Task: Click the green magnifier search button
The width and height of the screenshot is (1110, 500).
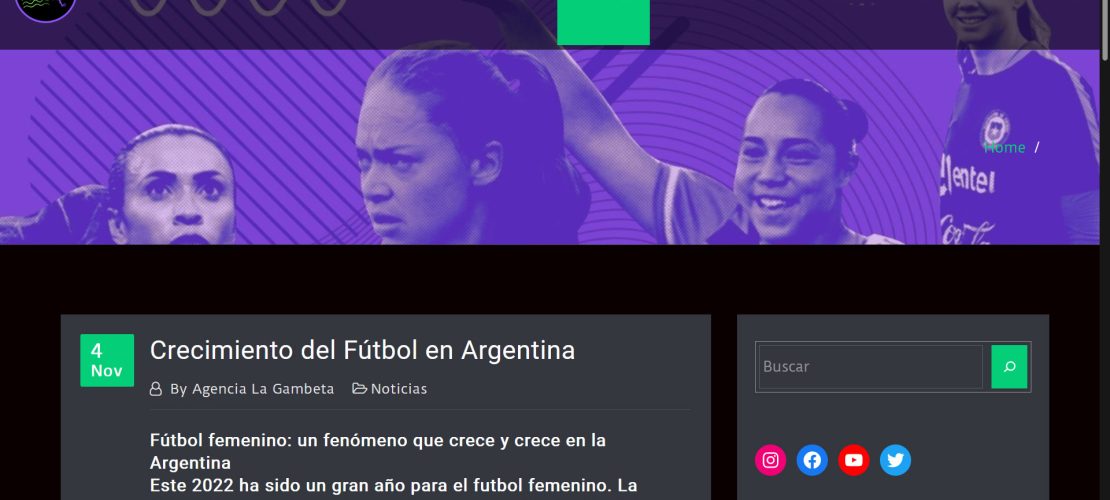Action: tap(1009, 367)
